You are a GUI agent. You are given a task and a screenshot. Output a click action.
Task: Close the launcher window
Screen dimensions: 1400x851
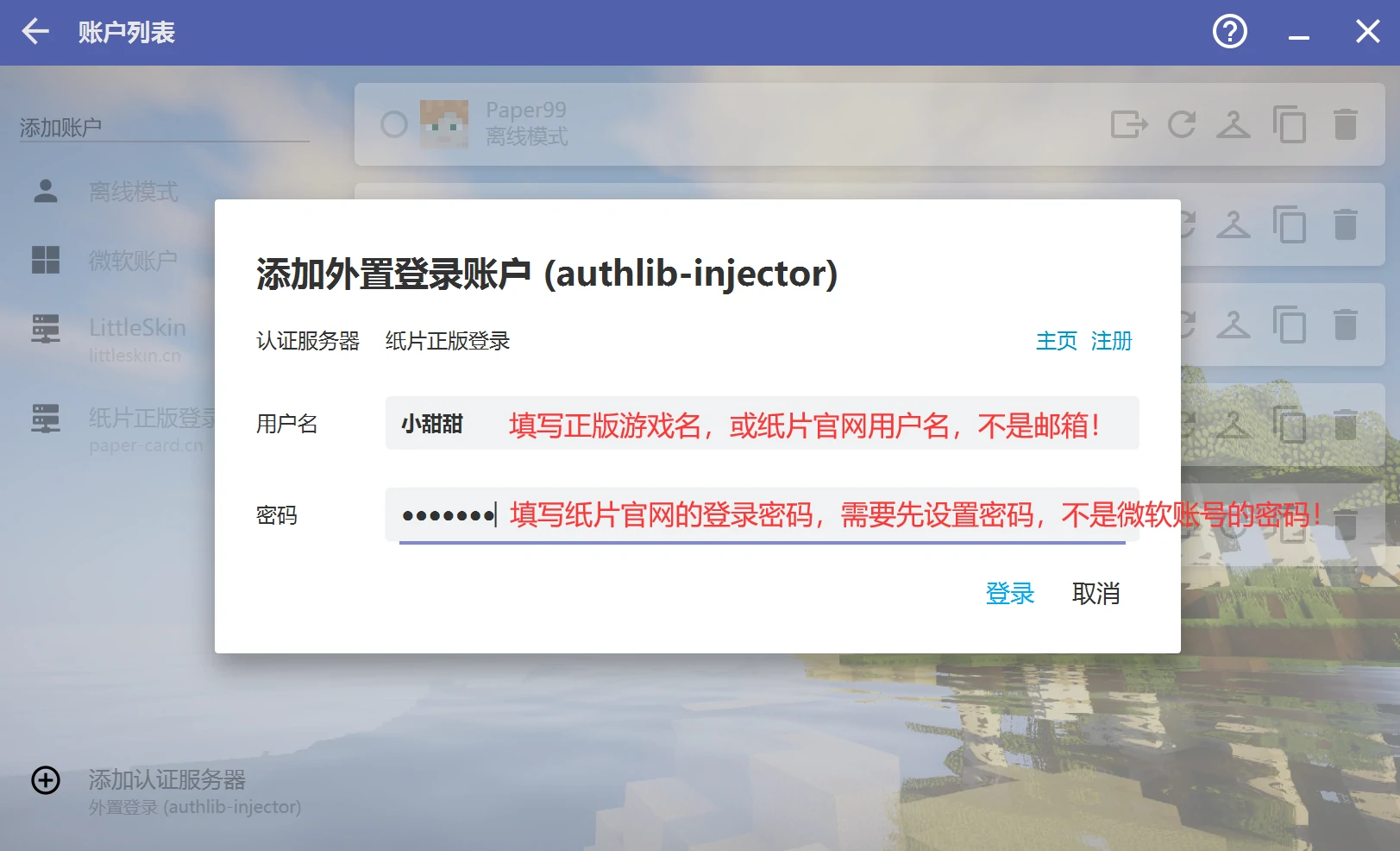[x=1367, y=32]
